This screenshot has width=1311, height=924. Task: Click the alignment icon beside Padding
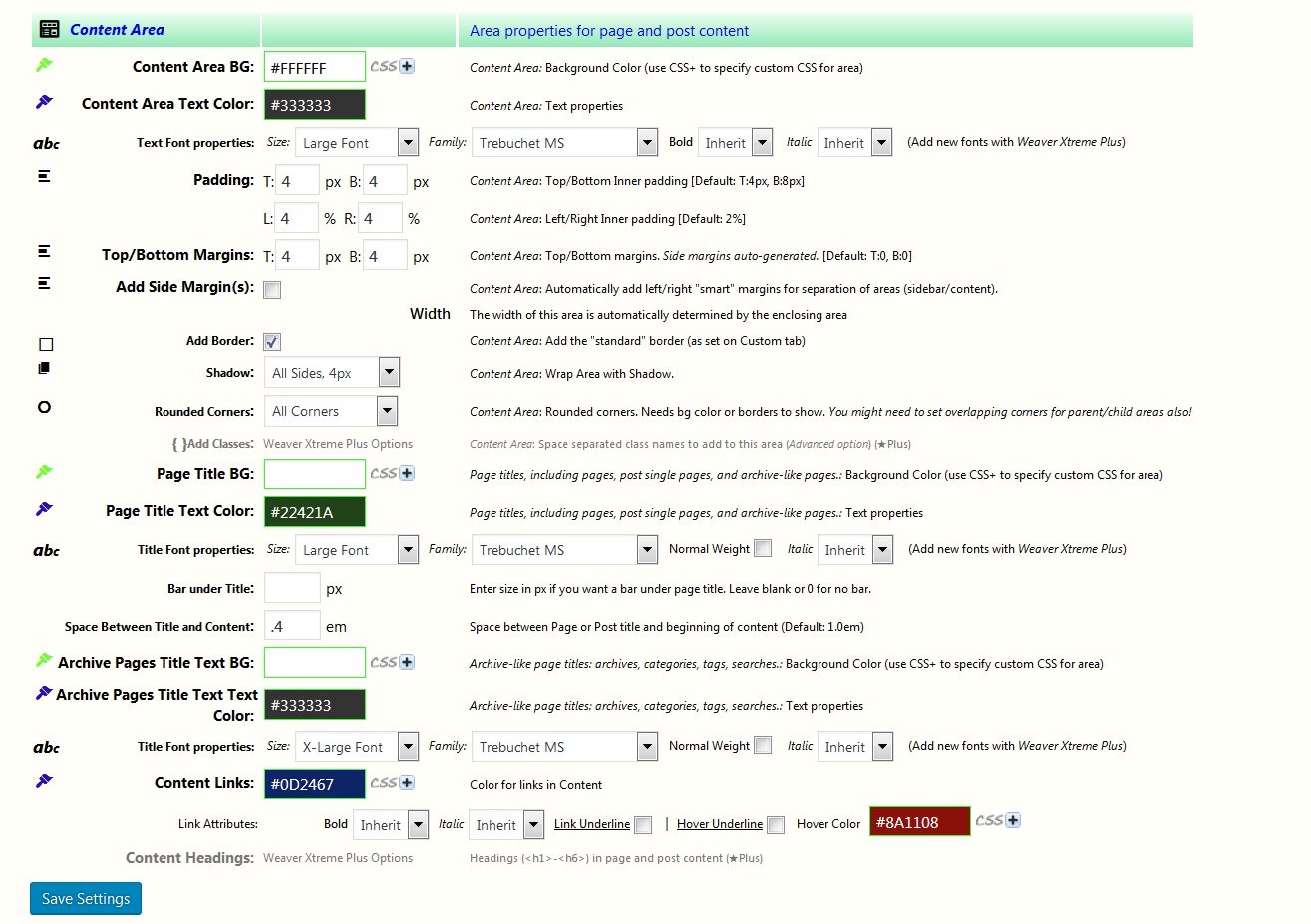click(x=44, y=176)
